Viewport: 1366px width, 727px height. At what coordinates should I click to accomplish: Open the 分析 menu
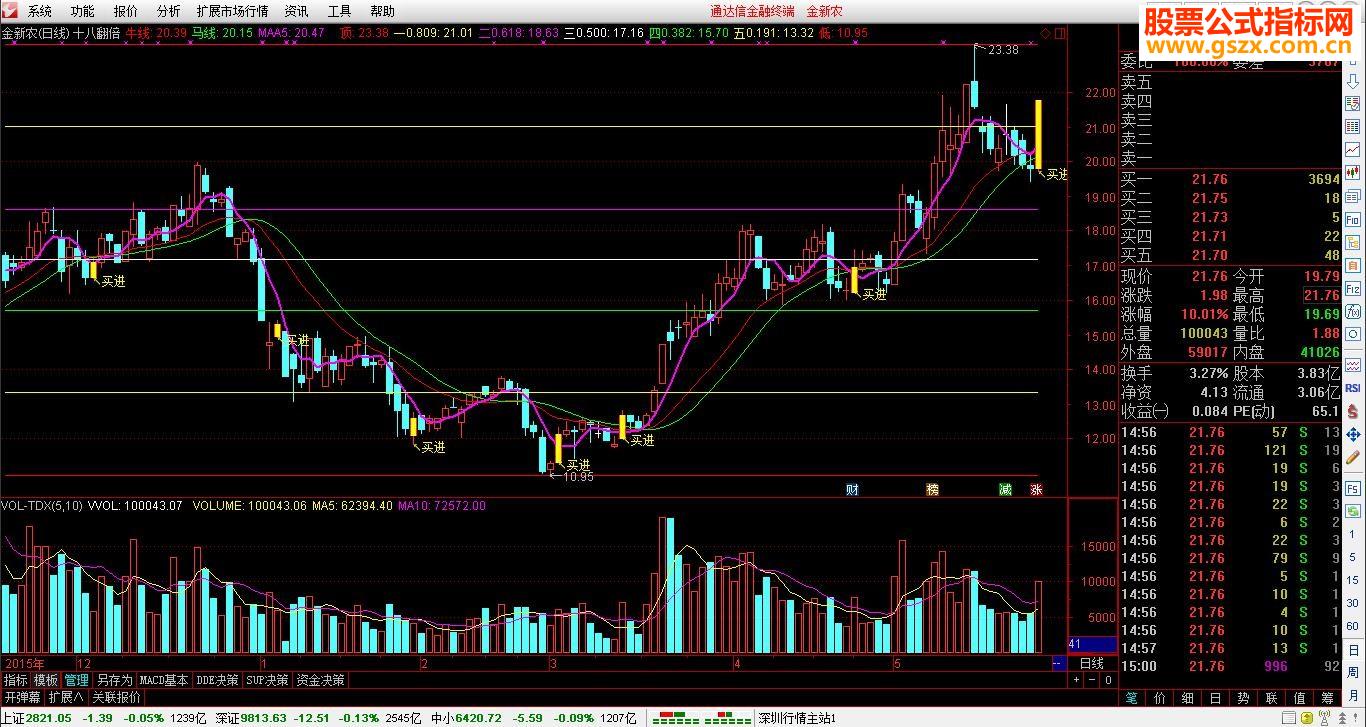click(x=169, y=11)
